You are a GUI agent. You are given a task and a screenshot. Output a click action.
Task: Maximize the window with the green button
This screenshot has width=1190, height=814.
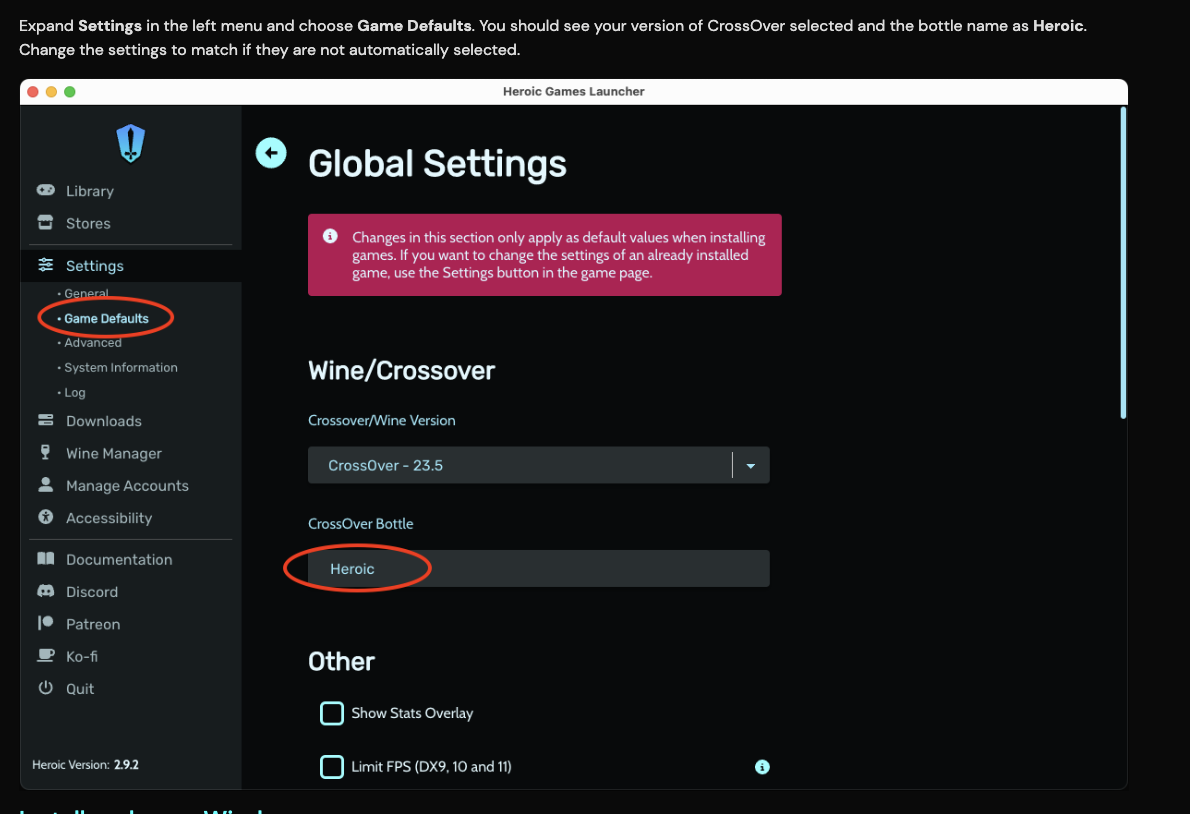click(70, 92)
